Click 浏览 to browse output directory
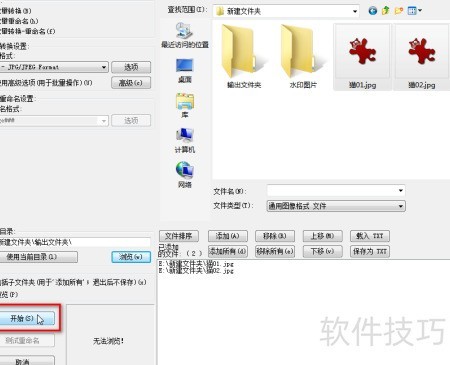The width and height of the screenshot is (450, 365). pos(131,257)
